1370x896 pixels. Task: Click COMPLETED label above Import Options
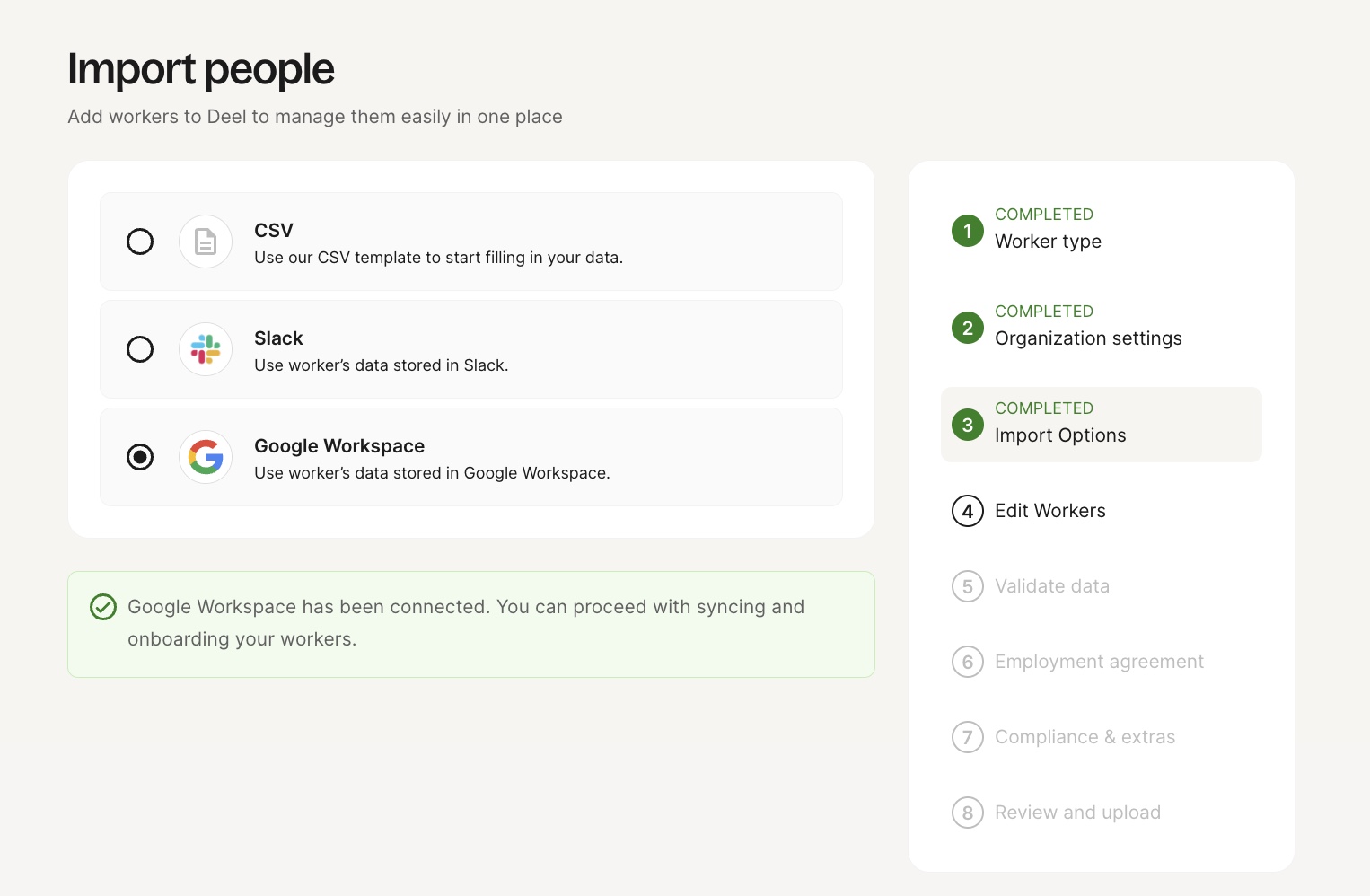(x=1044, y=408)
